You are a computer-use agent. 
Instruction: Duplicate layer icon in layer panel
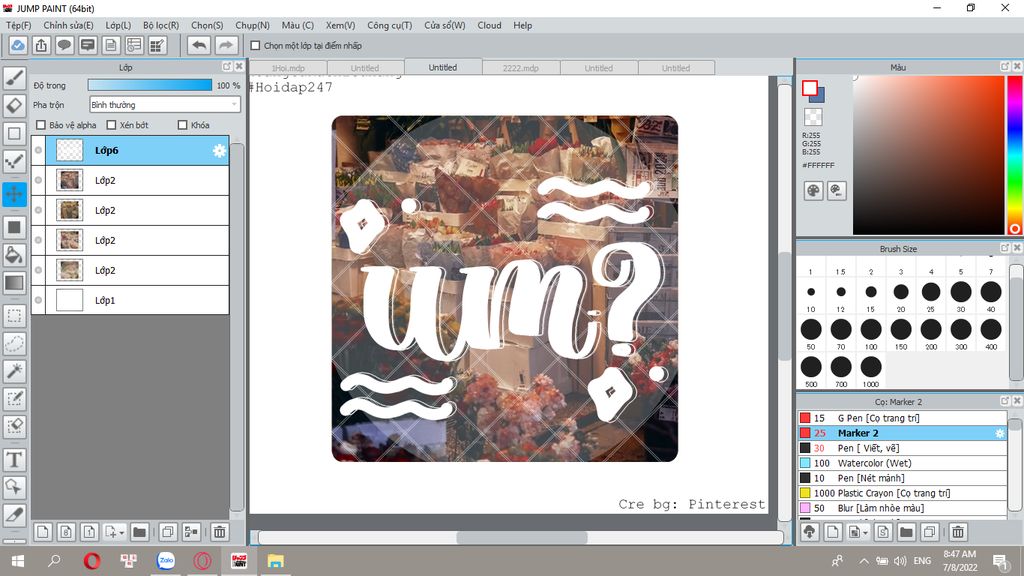click(168, 532)
